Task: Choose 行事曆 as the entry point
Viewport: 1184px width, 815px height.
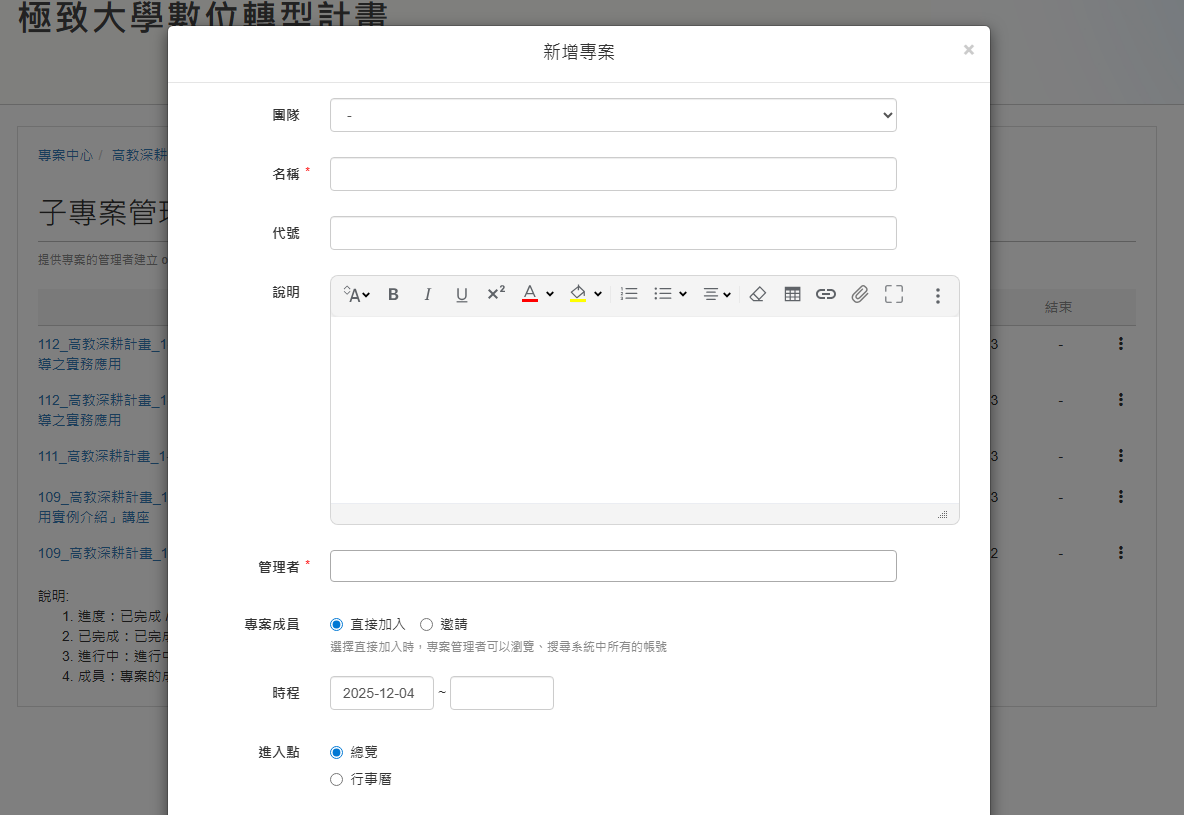Action: click(336, 779)
